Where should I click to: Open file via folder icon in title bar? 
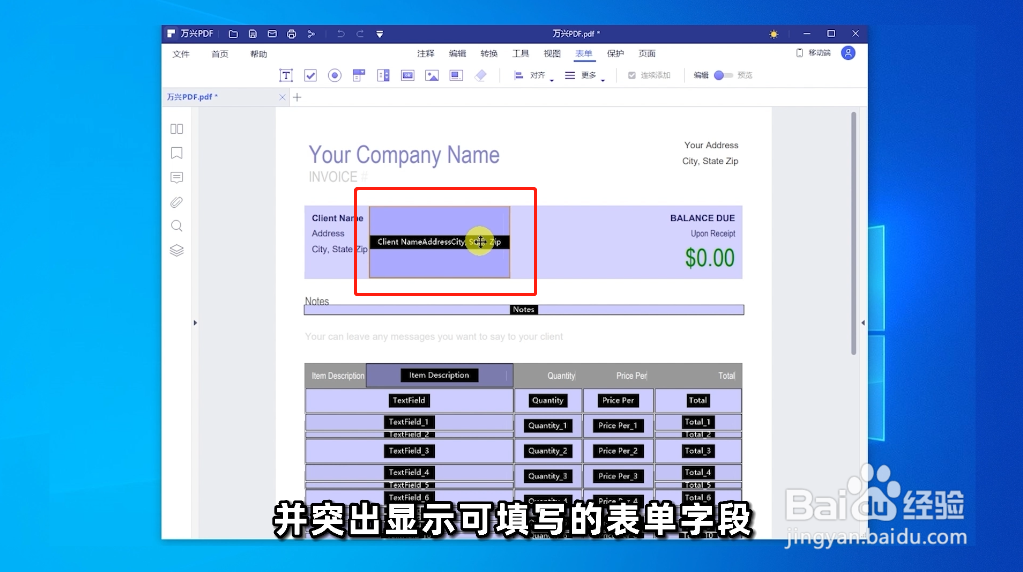click(233, 34)
